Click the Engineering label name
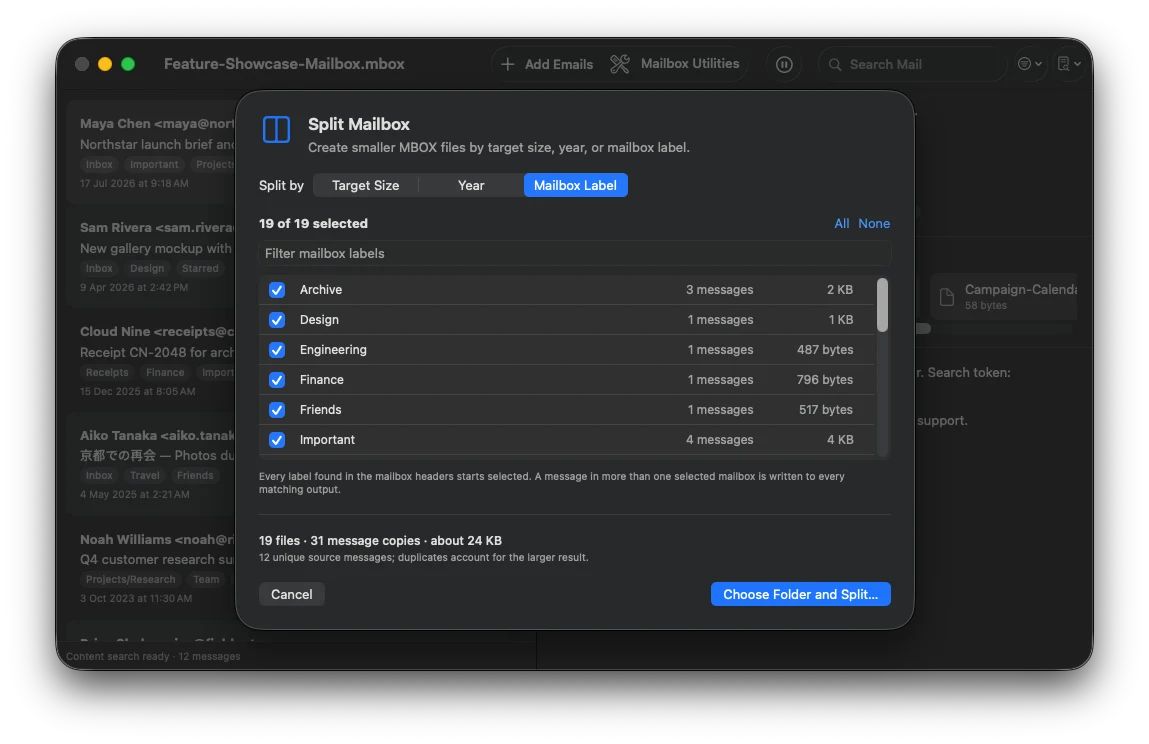 point(333,350)
